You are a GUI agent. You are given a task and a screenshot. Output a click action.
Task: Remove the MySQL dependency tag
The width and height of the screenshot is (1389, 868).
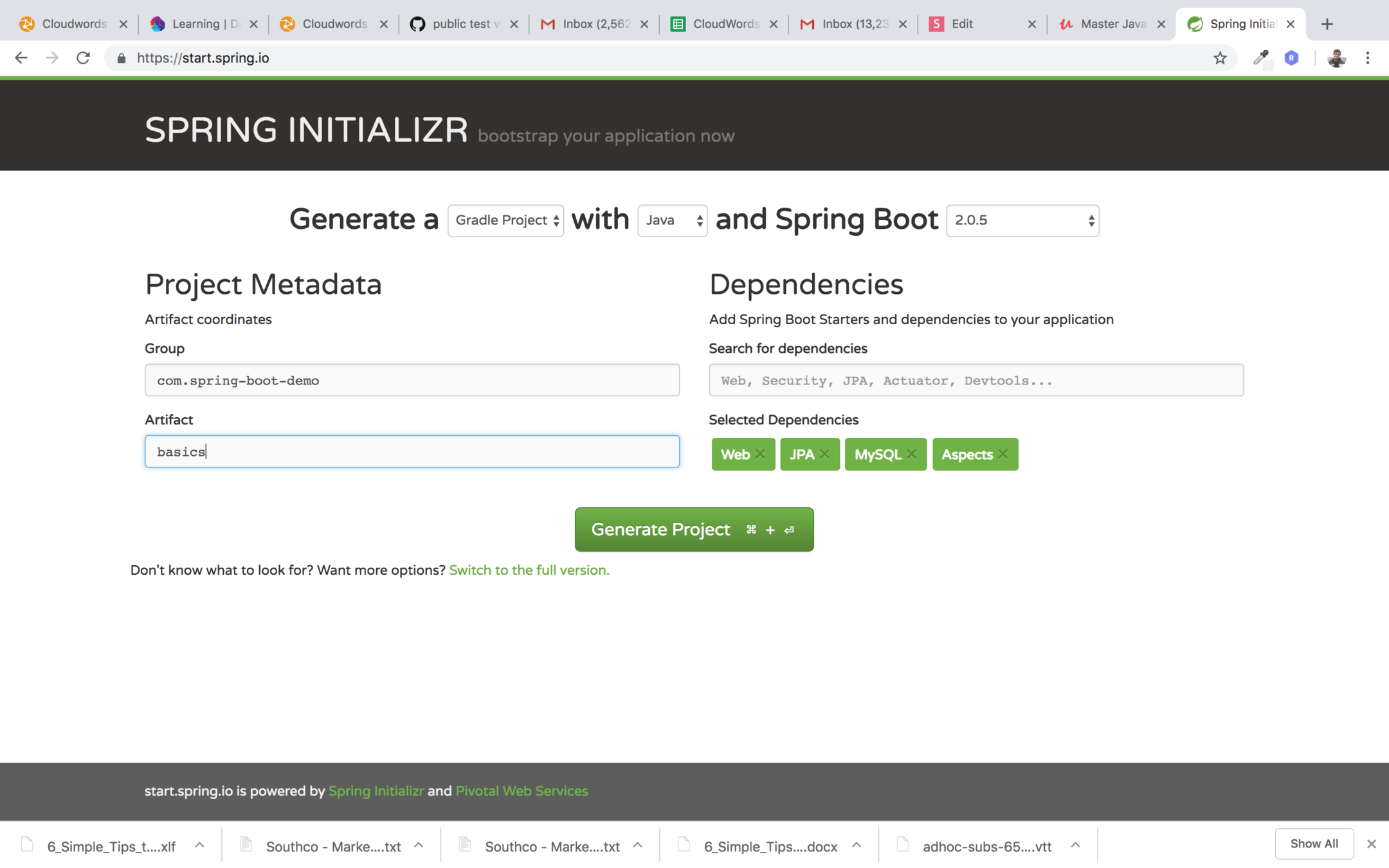point(912,454)
